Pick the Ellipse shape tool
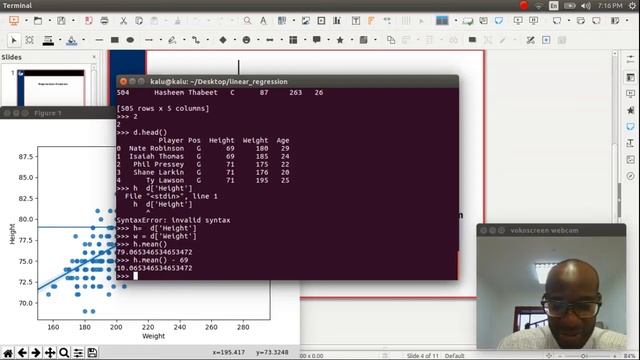This screenshot has height=360, width=640. coord(130,40)
